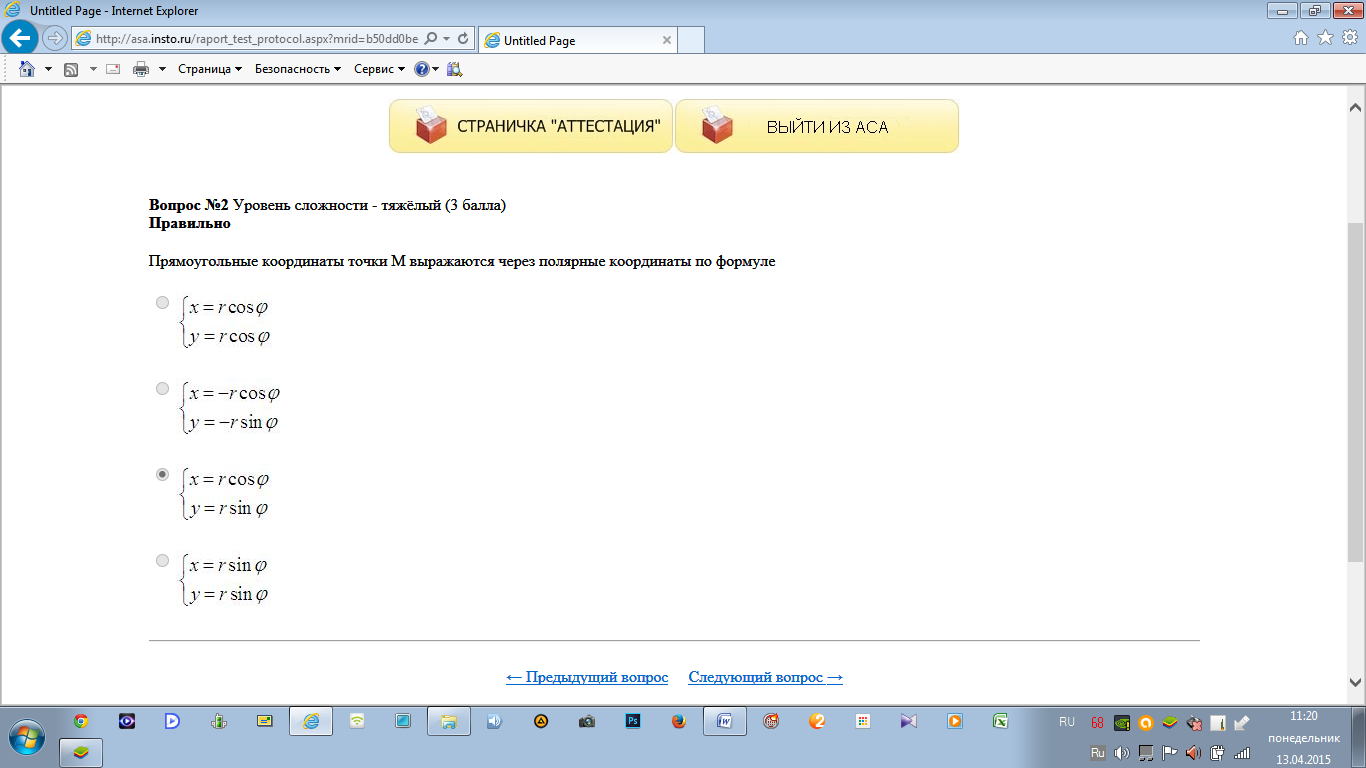This screenshot has width=1366, height=768.
Task: Select answer x = r cos φ, y = r sin φ
Action: click(x=163, y=475)
